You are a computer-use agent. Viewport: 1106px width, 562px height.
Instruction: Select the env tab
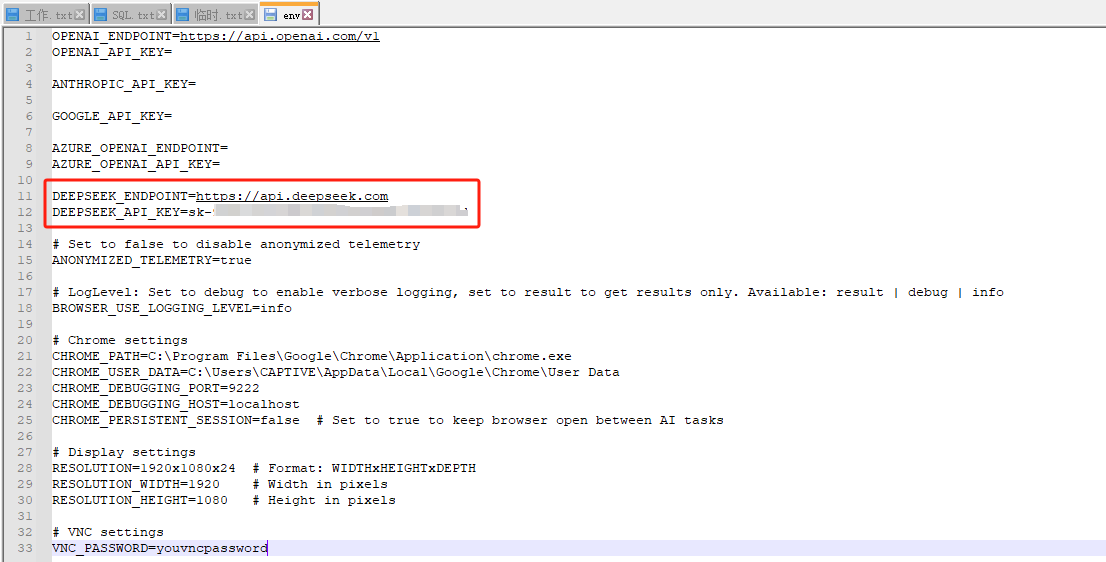click(x=289, y=13)
